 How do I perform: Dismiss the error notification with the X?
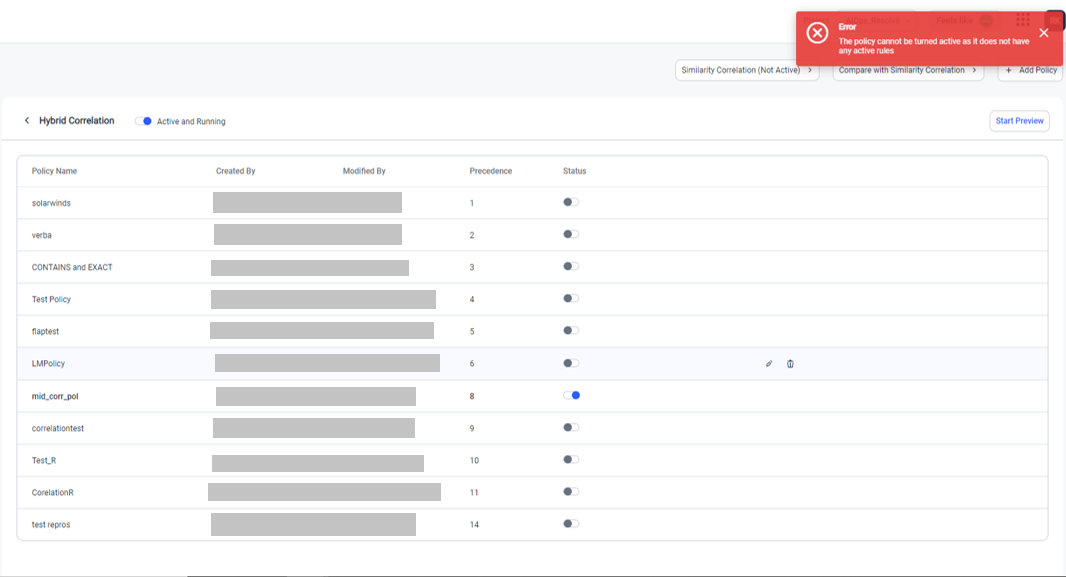click(x=1043, y=33)
